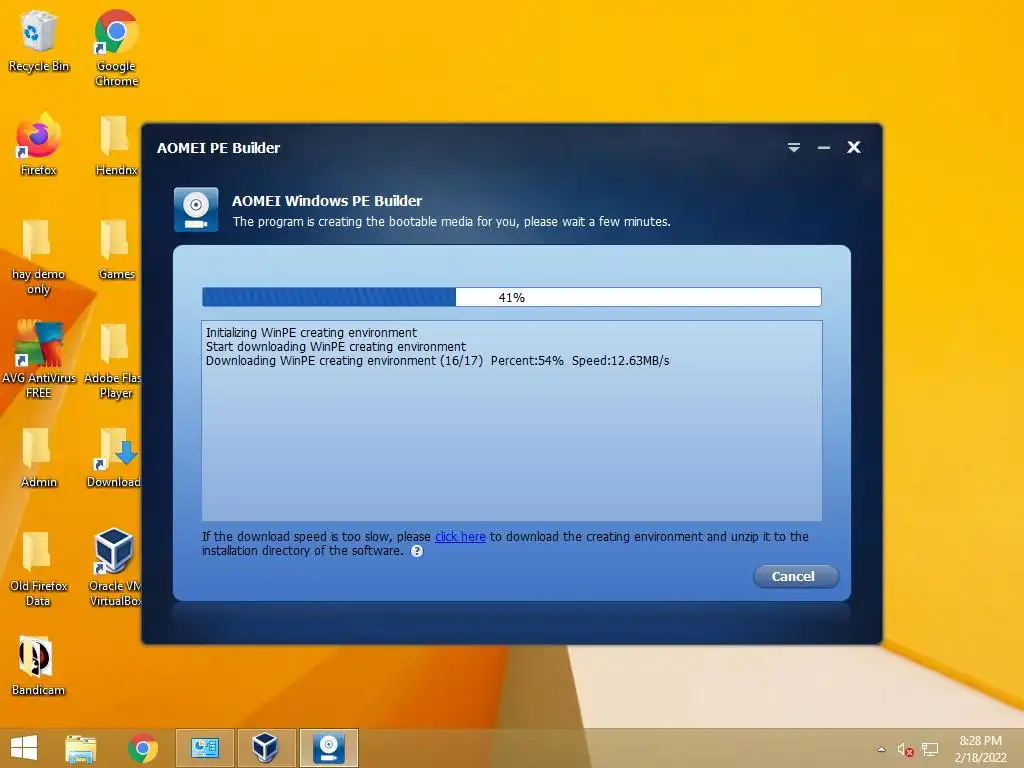1024x768 pixels.
Task: Switch to AOMEI PE Builder taskbar button
Action: tap(328, 748)
